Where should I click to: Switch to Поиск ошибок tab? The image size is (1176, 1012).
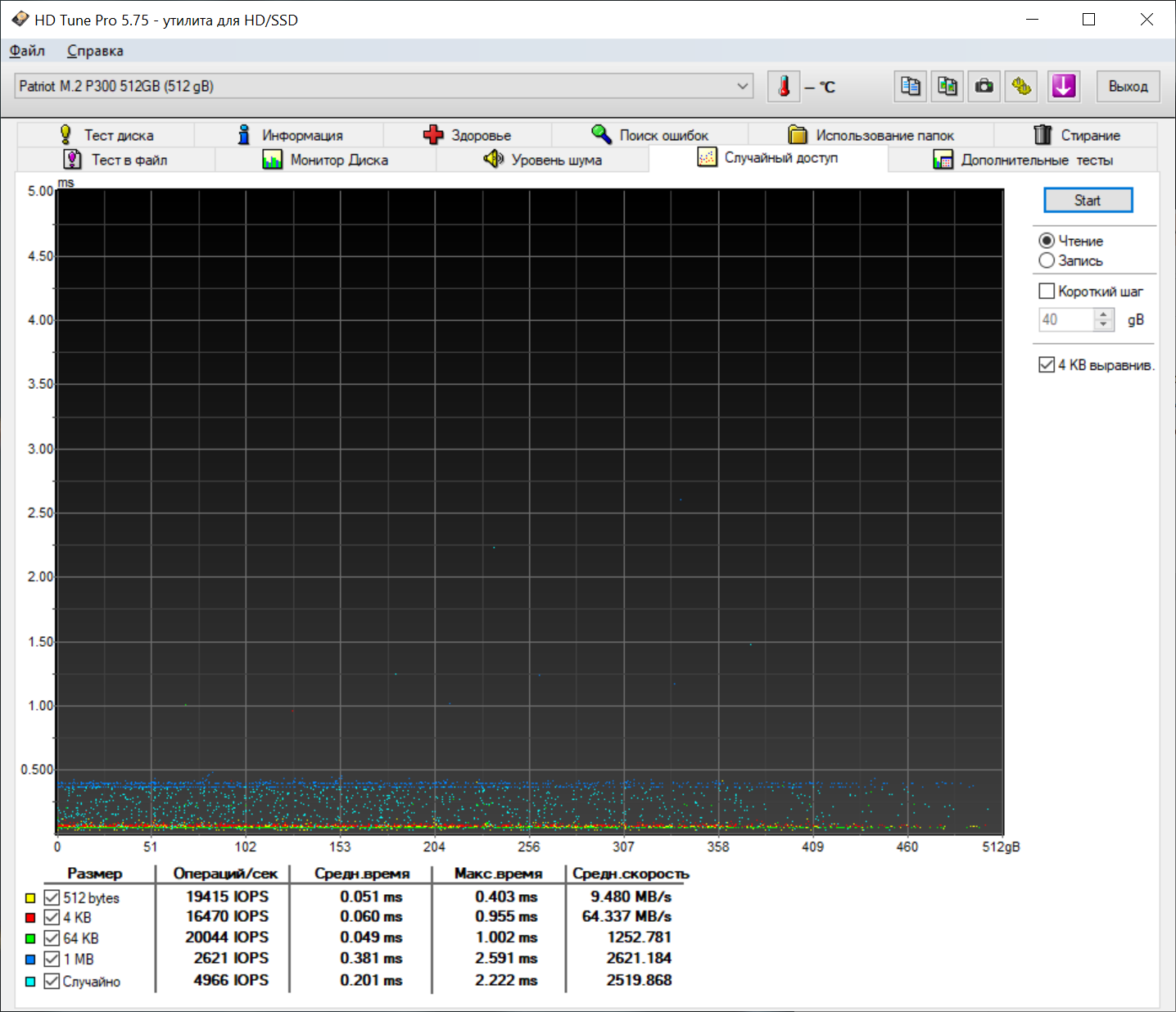[650, 135]
